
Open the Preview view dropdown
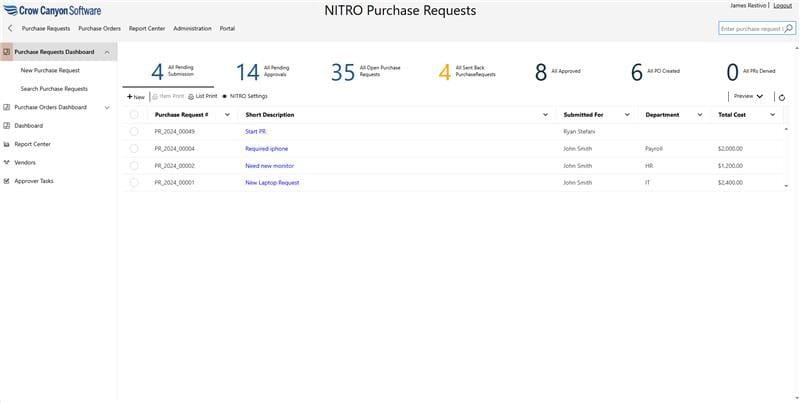point(748,96)
